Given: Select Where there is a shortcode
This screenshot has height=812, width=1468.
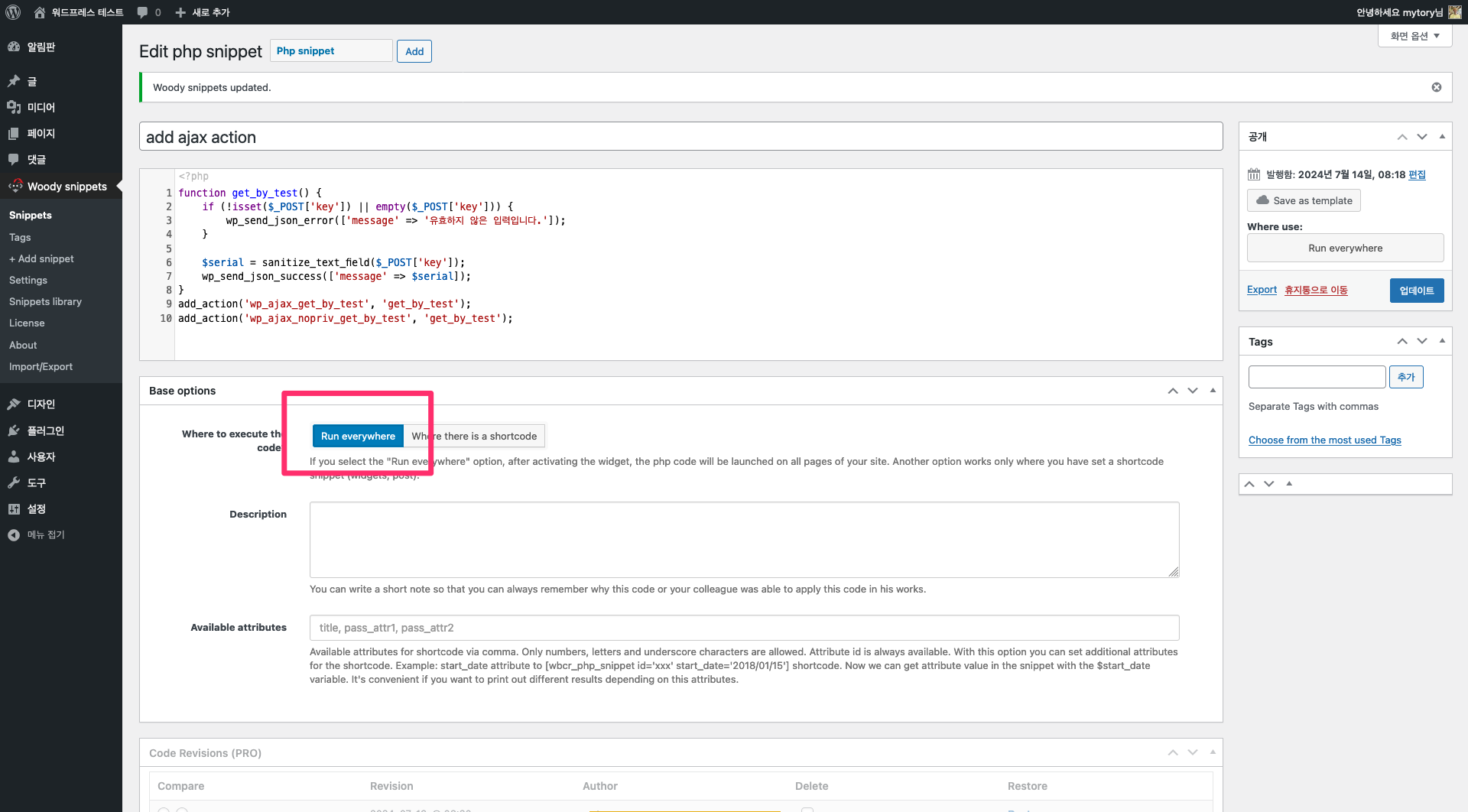Looking at the screenshot, I should (x=474, y=436).
